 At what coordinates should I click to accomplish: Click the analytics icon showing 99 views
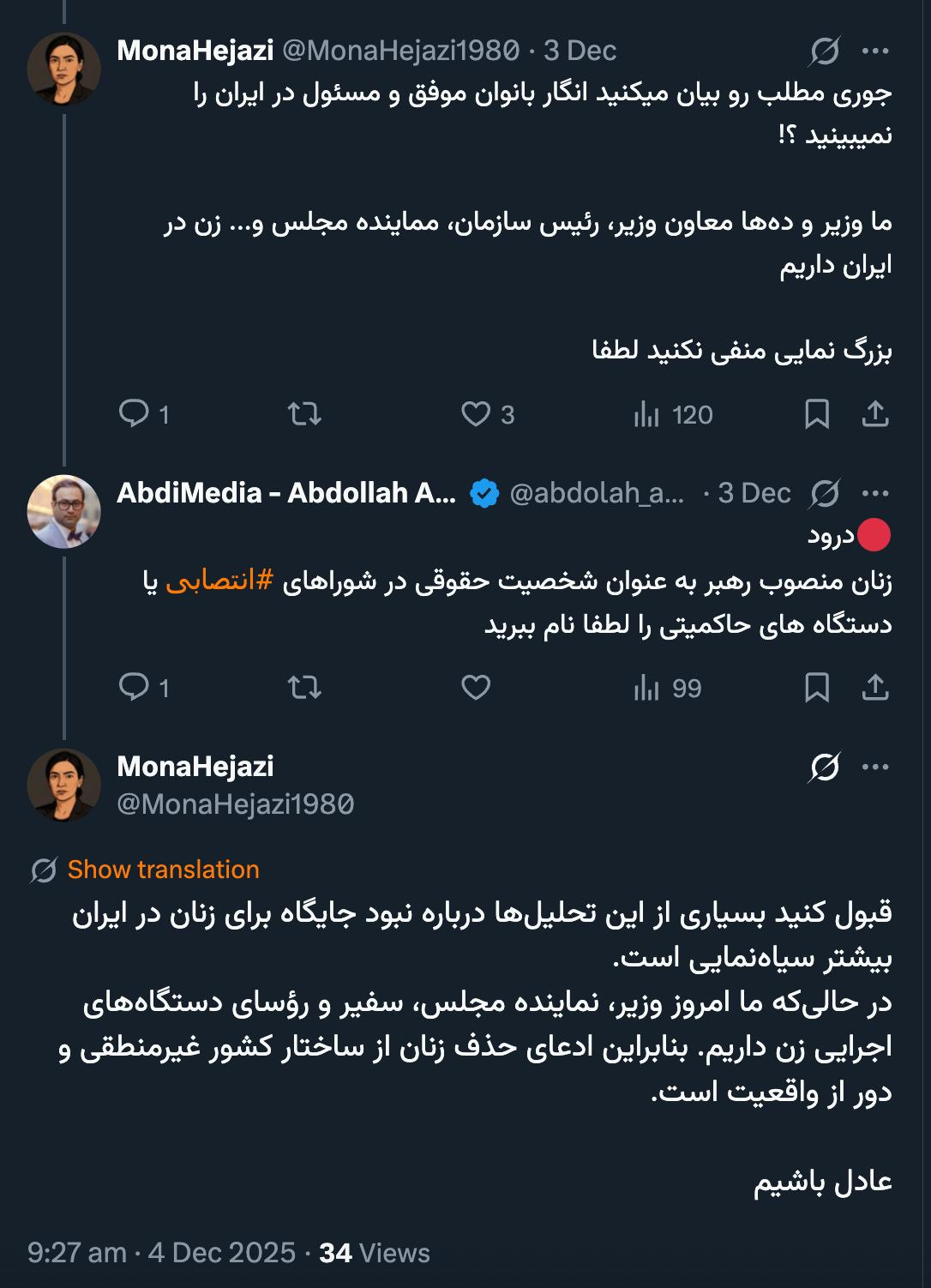(649, 687)
